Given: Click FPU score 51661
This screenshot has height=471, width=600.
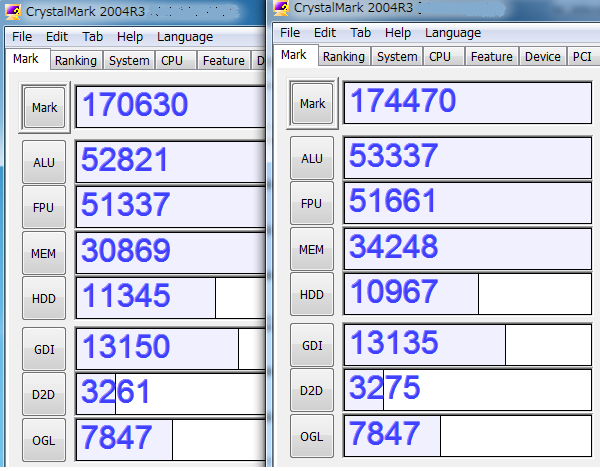Looking at the screenshot, I should coord(468,204).
